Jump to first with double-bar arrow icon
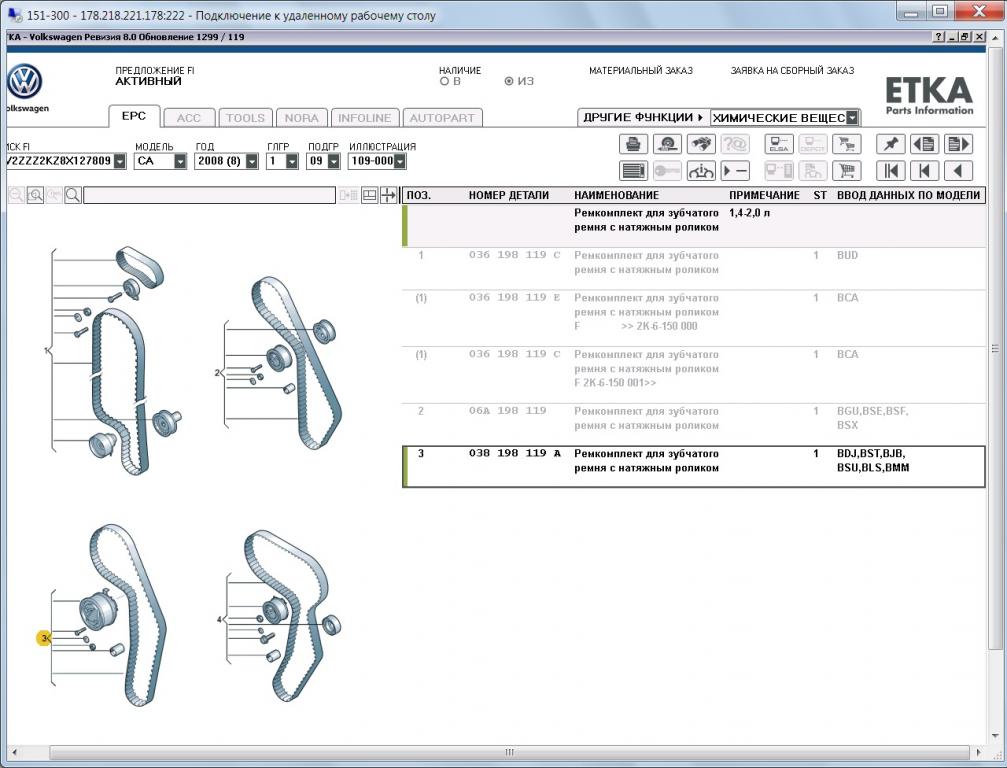 pos(891,171)
